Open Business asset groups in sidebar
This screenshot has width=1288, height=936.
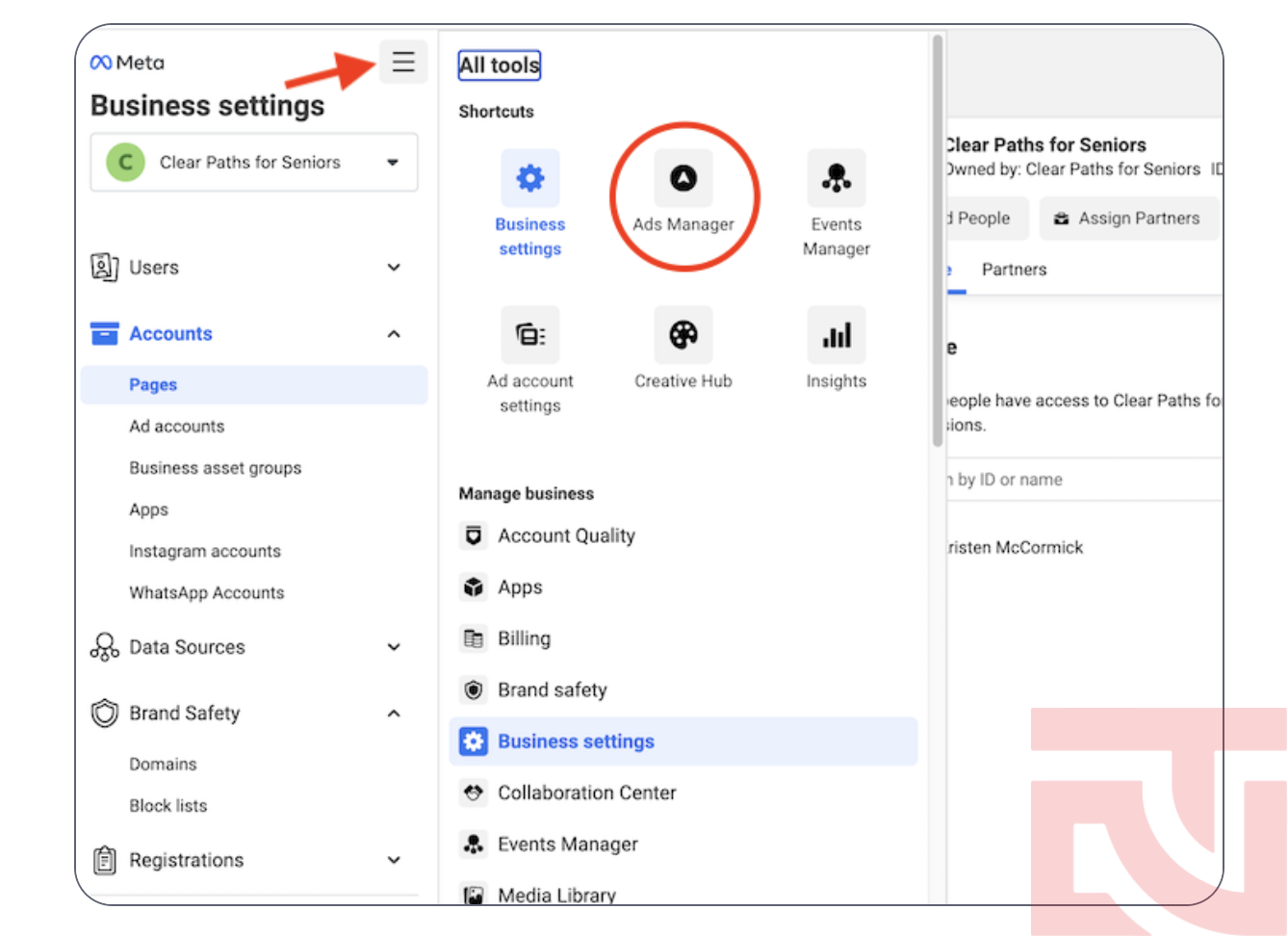pos(216,468)
